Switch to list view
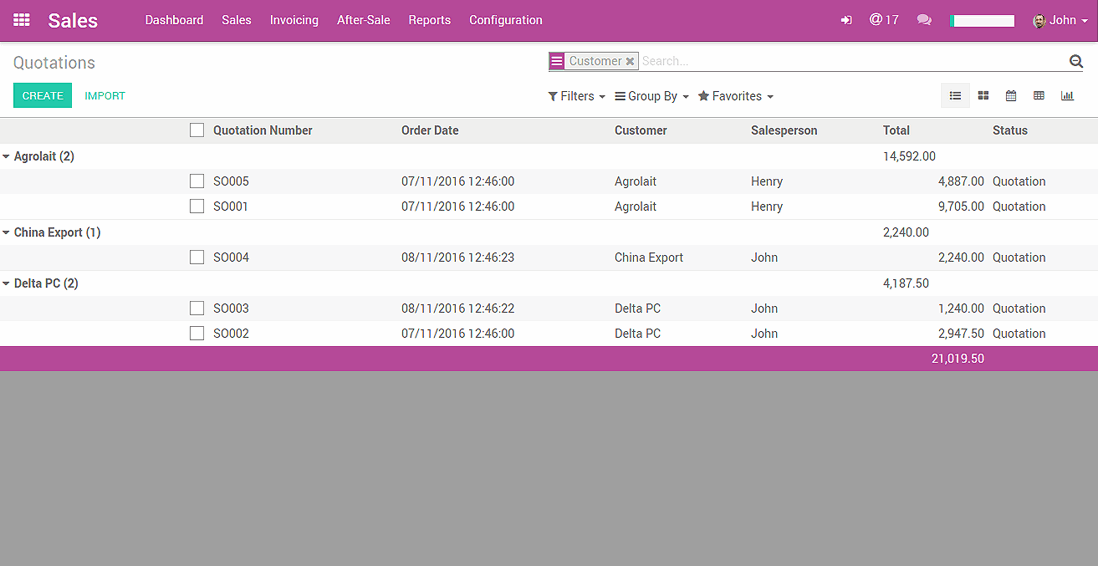 point(955,96)
